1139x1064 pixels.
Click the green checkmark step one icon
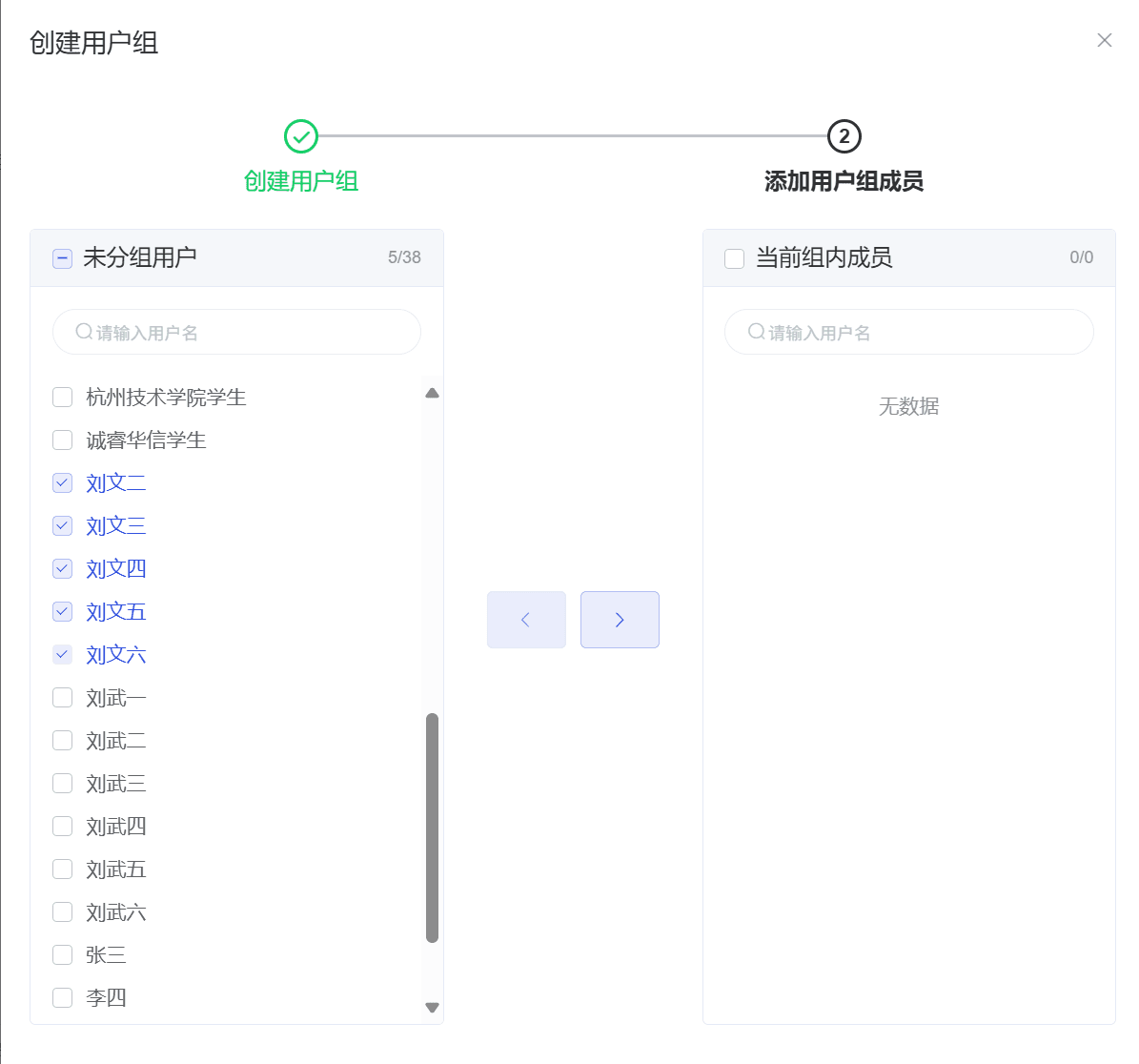coord(301,136)
